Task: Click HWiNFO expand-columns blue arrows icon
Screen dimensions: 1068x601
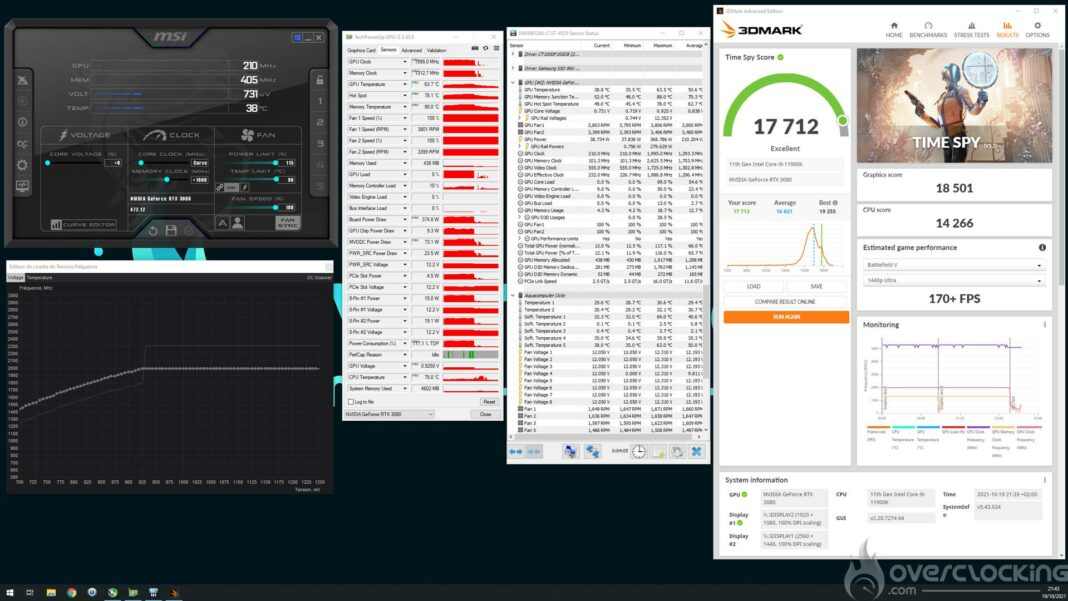Action: coord(516,451)
